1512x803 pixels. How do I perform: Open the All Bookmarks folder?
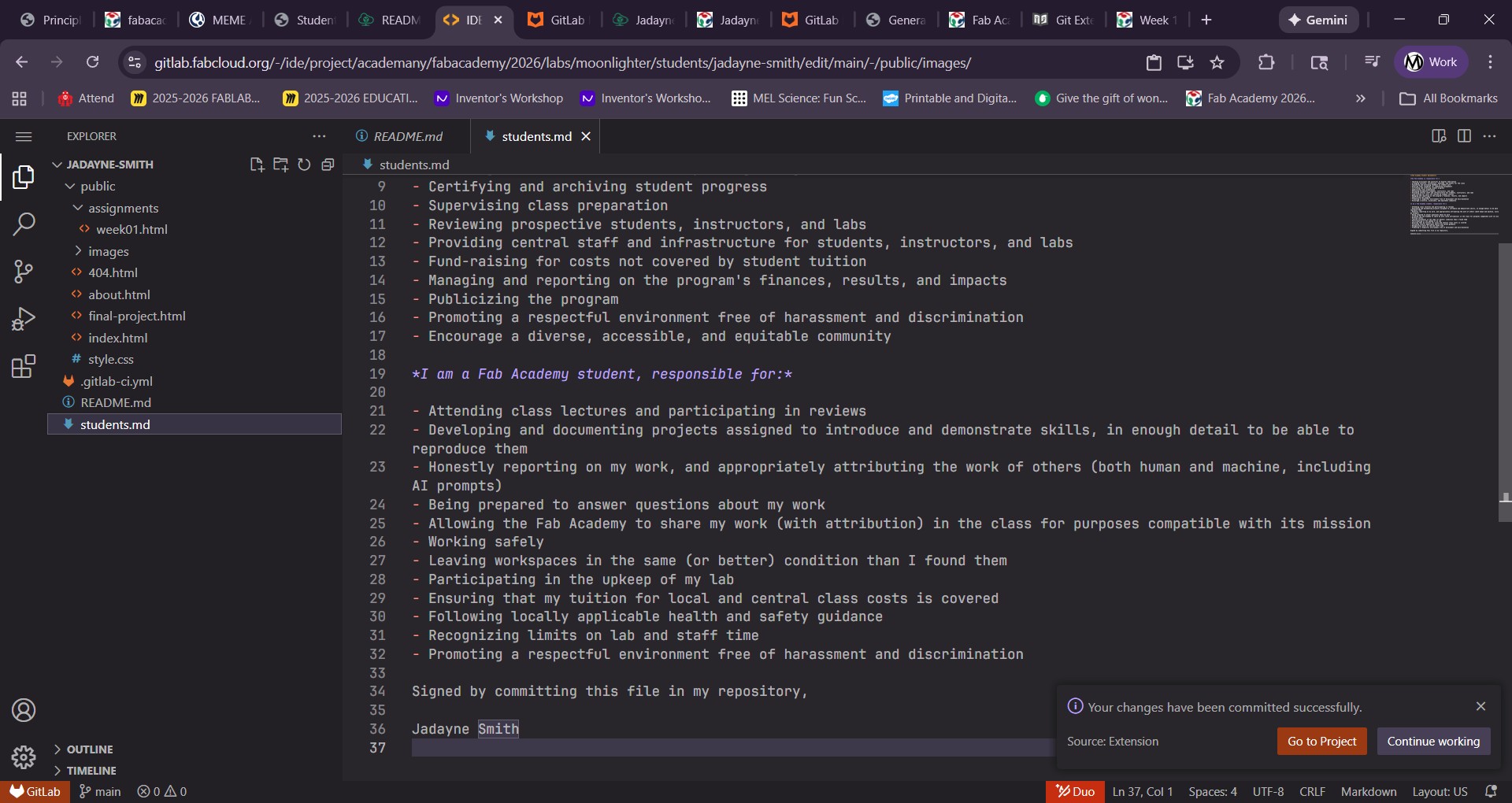point(1448,98)
